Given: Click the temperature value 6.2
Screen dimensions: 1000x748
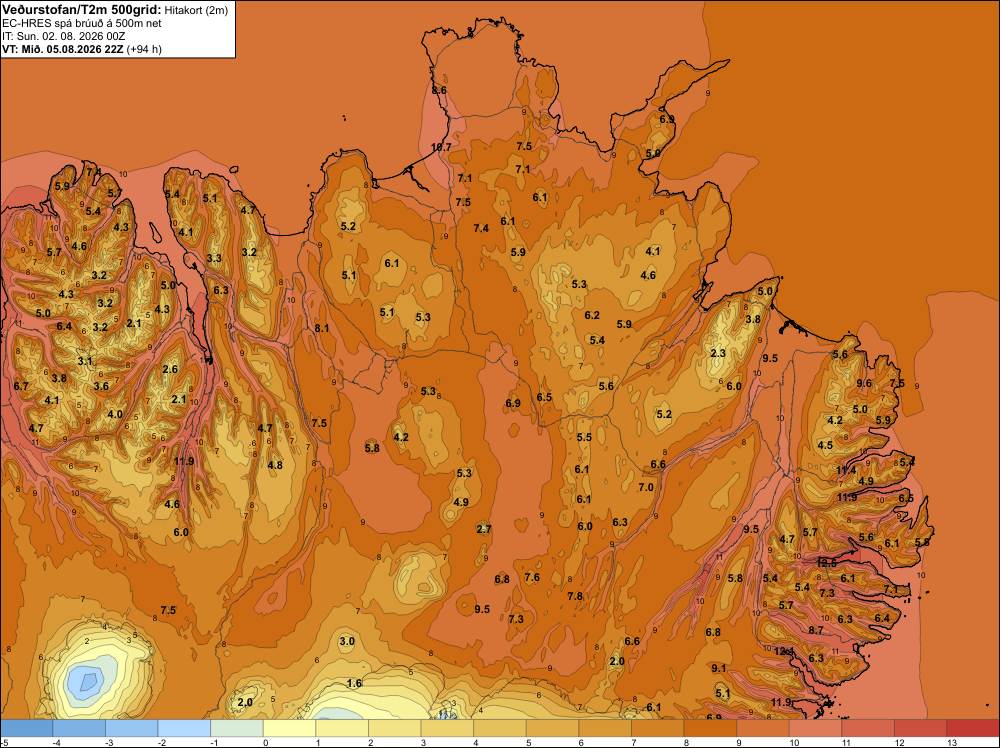Looking at the screenshot, I should tap(592, 315).
